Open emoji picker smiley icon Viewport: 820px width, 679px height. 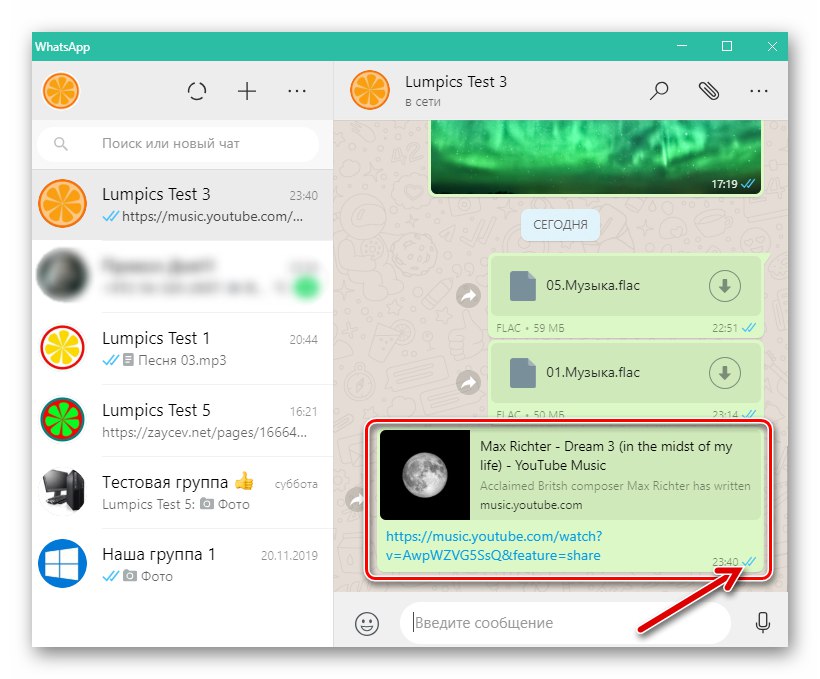click(x=367, y=624)
